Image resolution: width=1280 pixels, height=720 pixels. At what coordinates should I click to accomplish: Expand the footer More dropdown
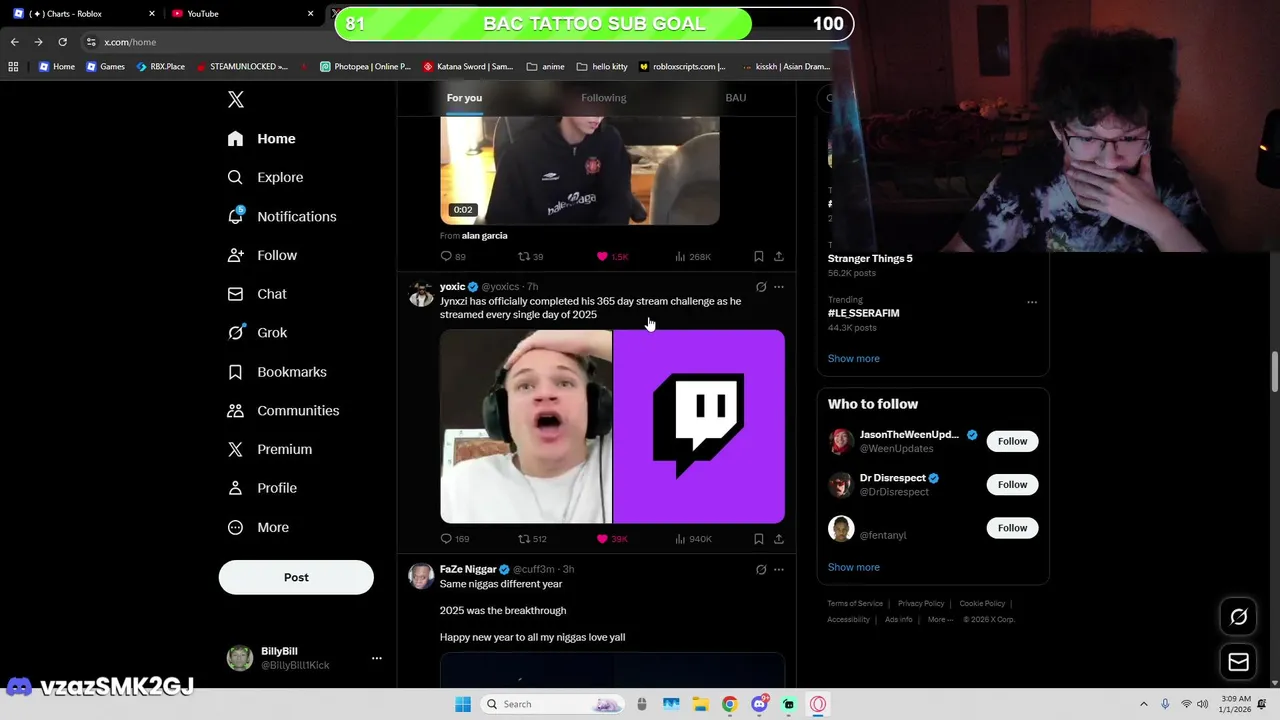coord(940,620)
